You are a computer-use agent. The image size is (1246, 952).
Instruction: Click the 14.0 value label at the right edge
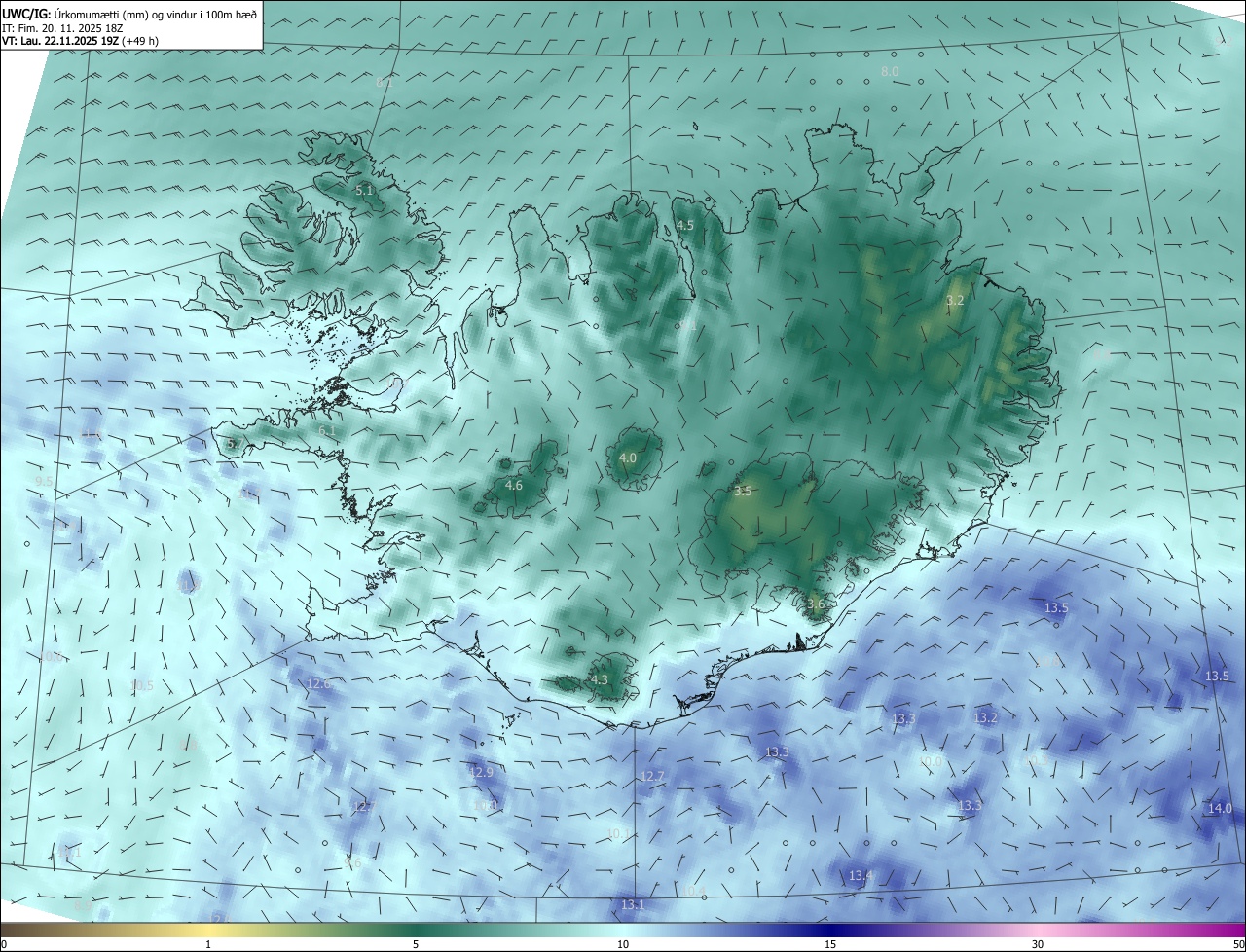pos(1220,808)
